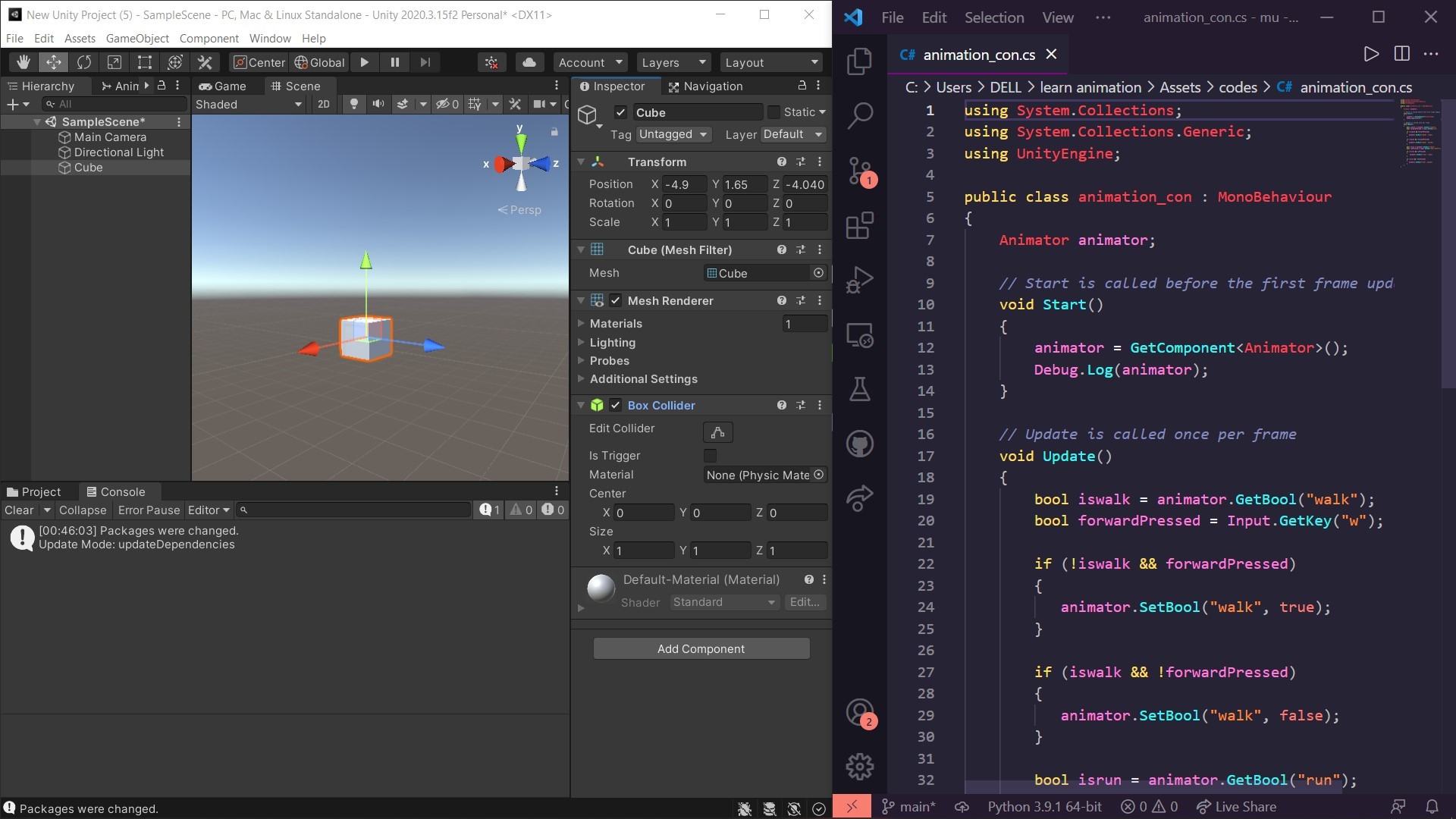
Task: Open the Untagged tag dropdown
Action: (673, 134)
